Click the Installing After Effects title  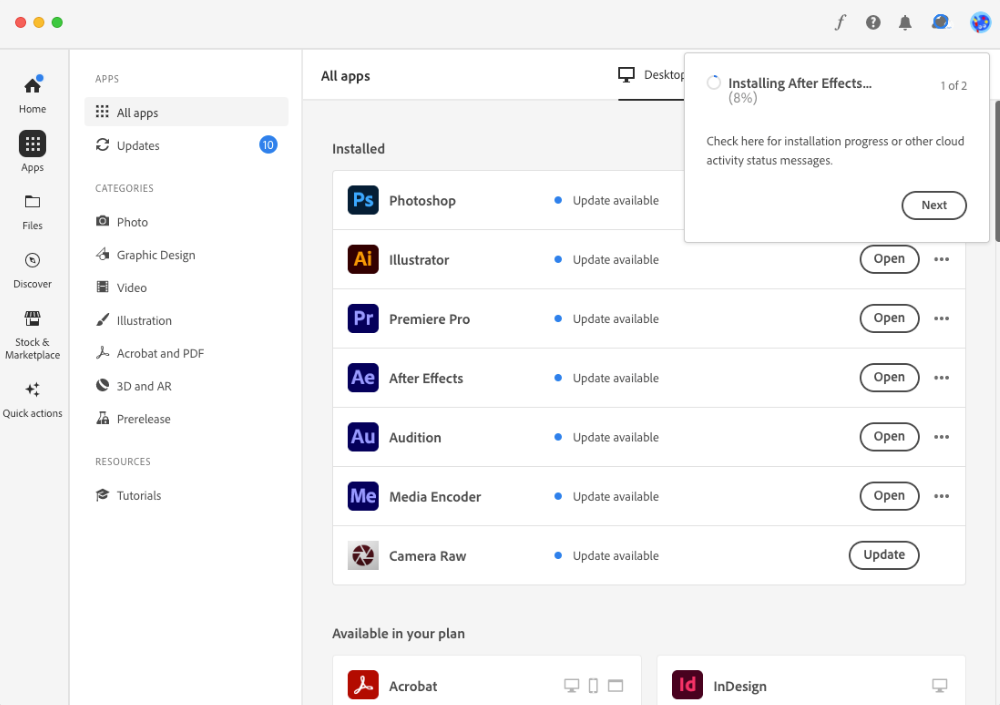coord(800,84)
